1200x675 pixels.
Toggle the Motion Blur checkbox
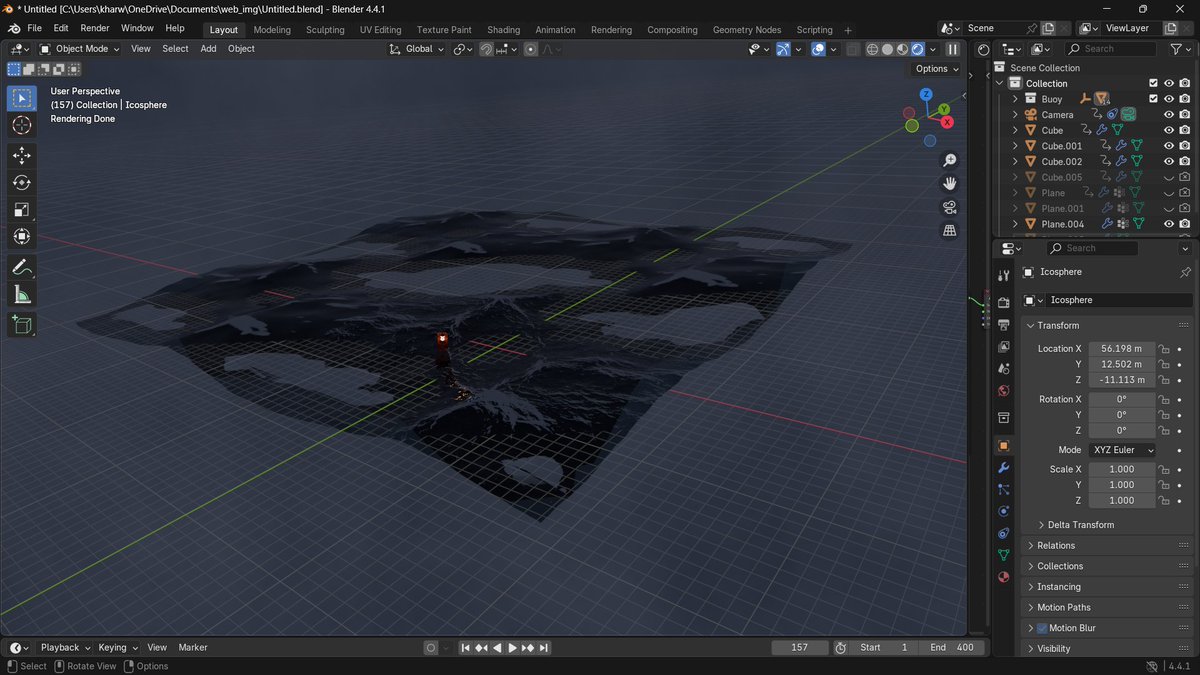(x=1041, y=628)
